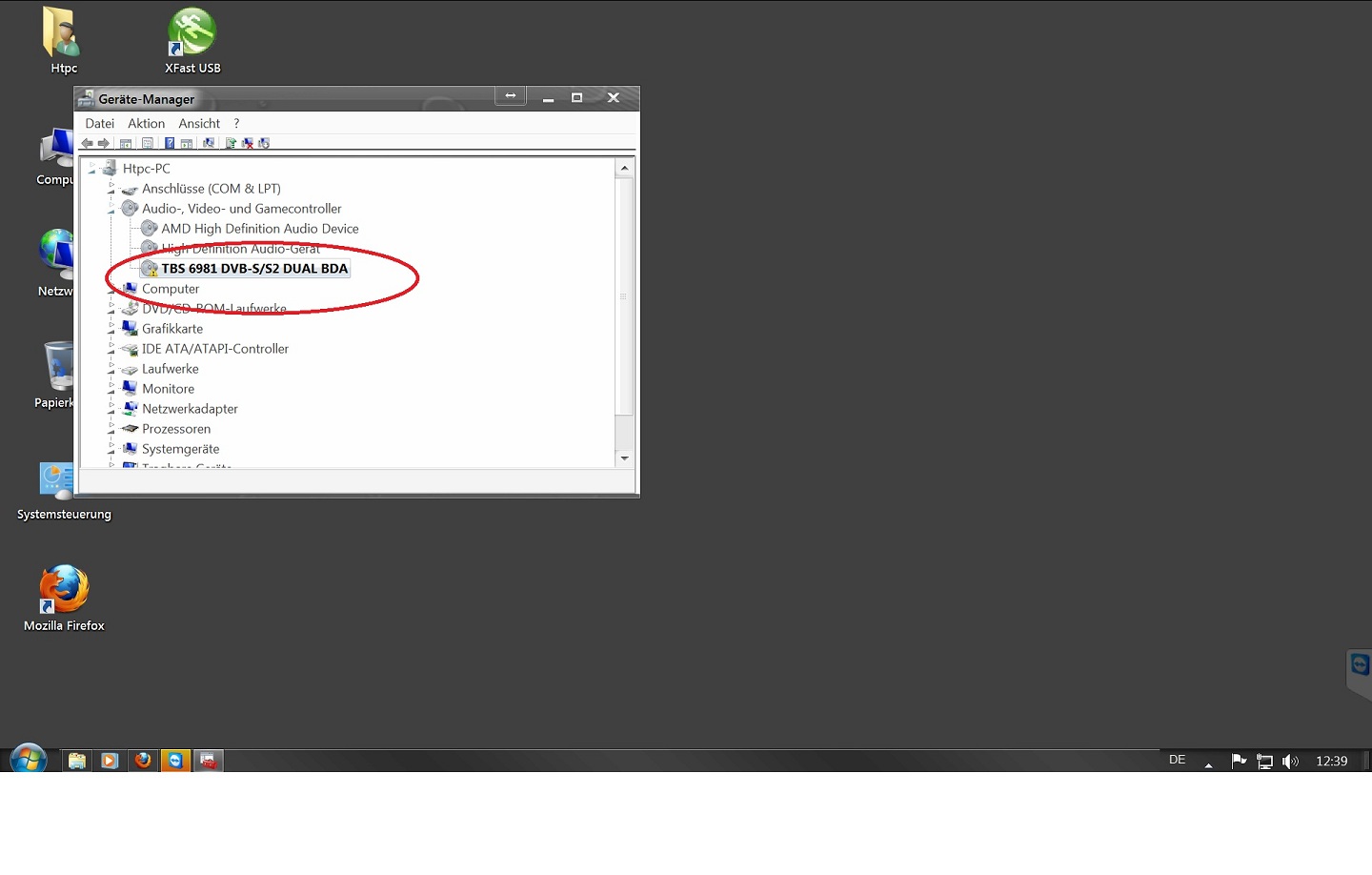
Task: Click the Update Driver toolbar icon
Action: coord(231,143)
